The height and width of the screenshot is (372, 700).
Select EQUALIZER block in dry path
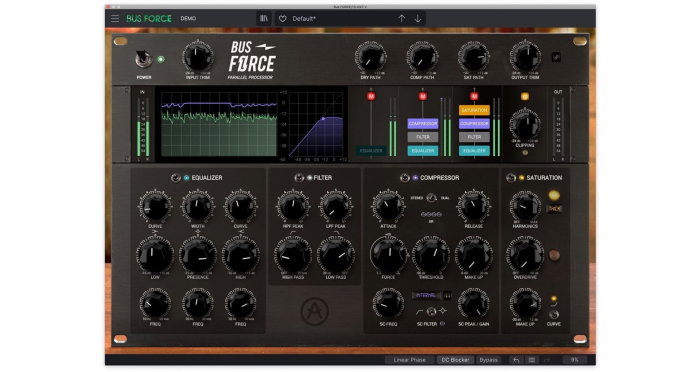point(371,151)
